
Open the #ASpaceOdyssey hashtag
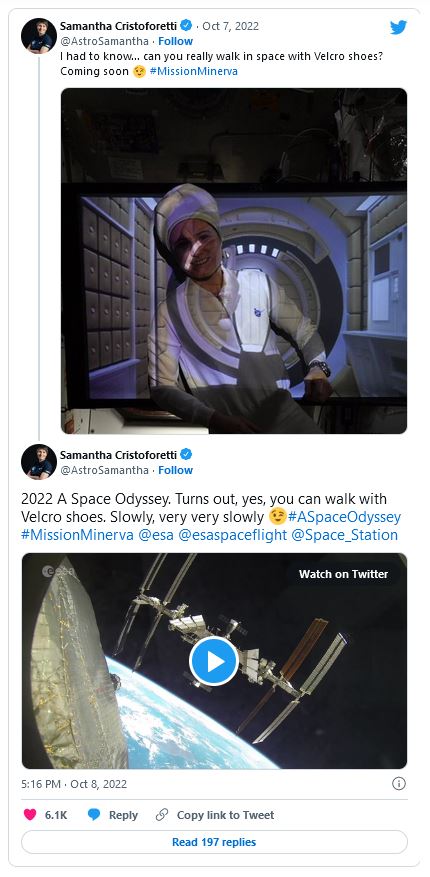click(344, 517)
